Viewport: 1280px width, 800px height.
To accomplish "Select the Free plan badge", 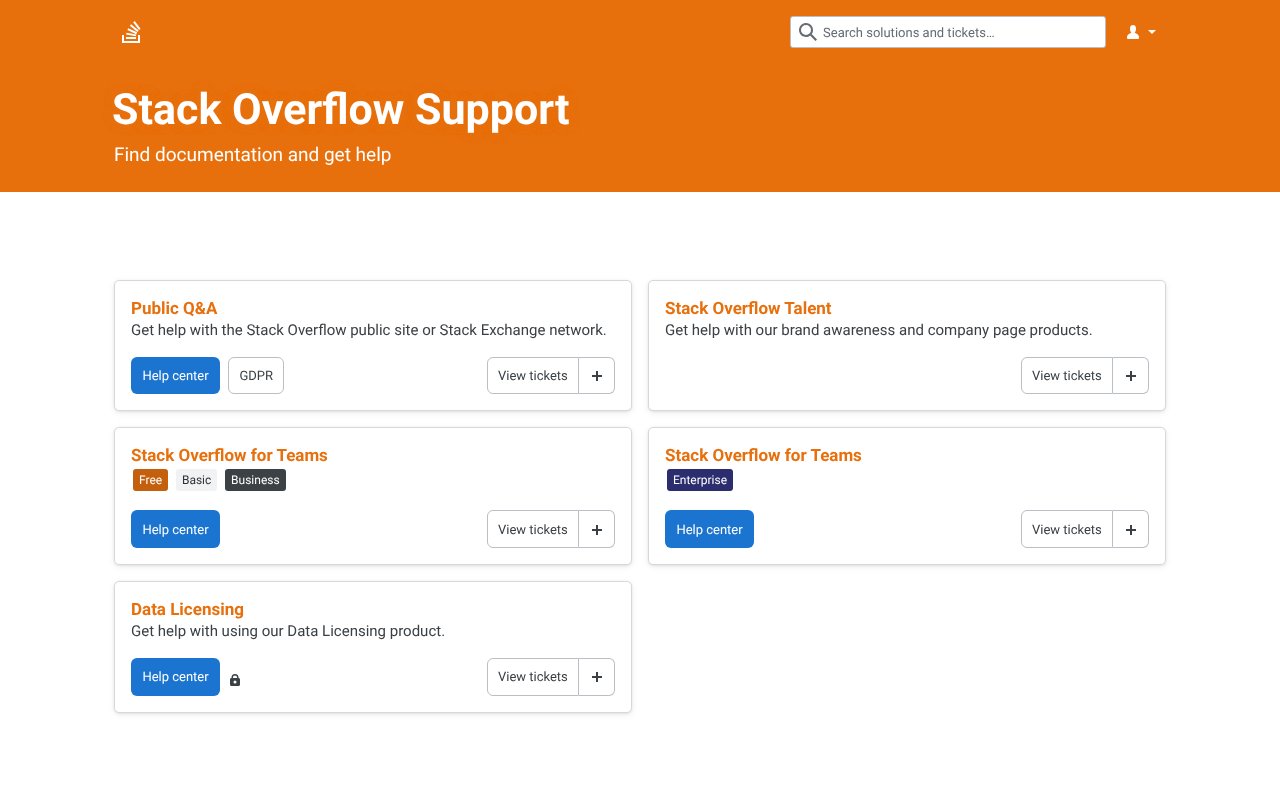I will point(150,480).
